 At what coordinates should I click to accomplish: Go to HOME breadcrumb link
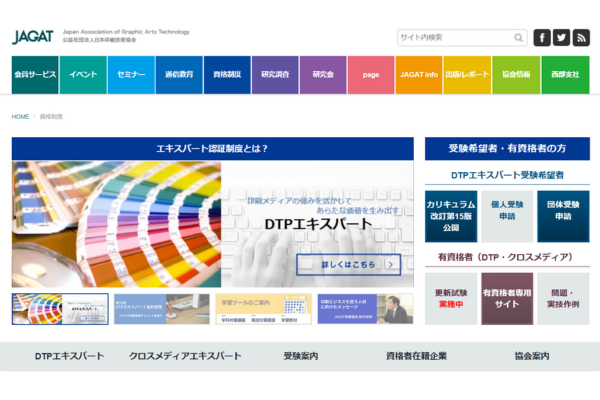click(20, 116)
